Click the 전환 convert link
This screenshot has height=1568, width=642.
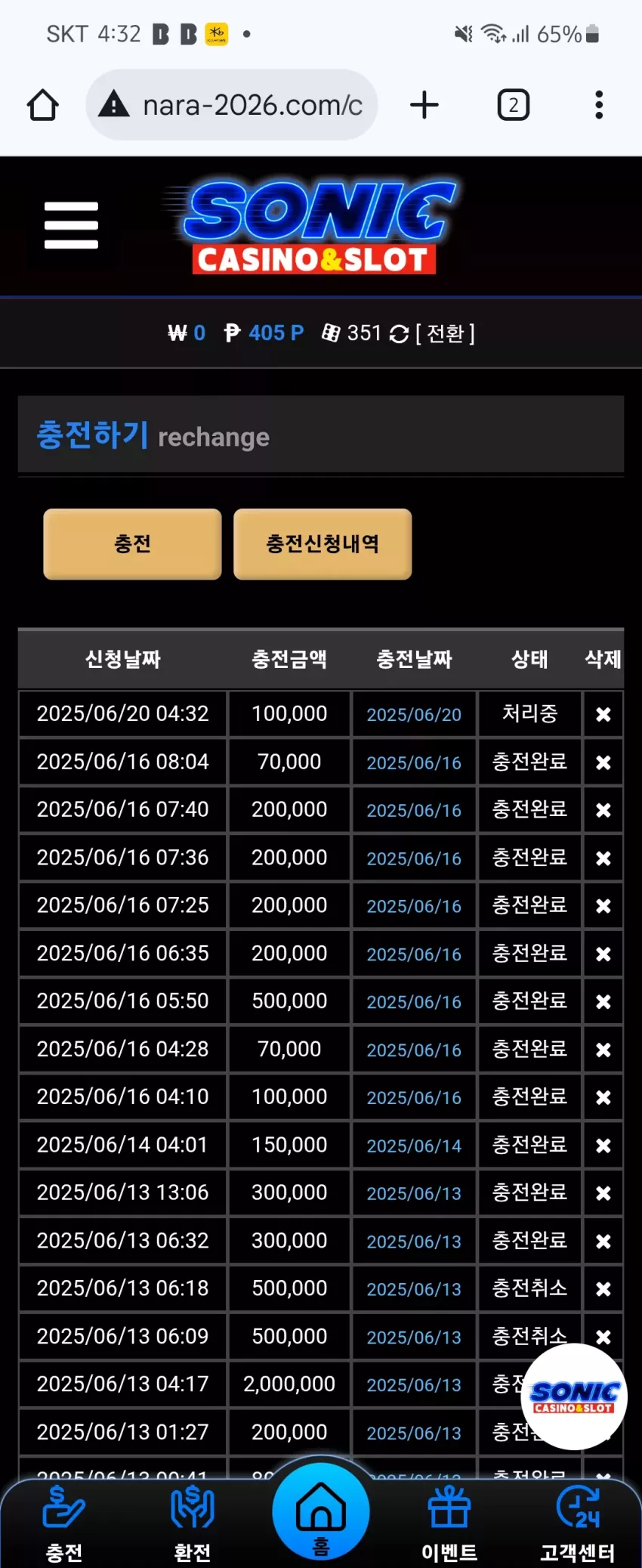click(446, 333)
